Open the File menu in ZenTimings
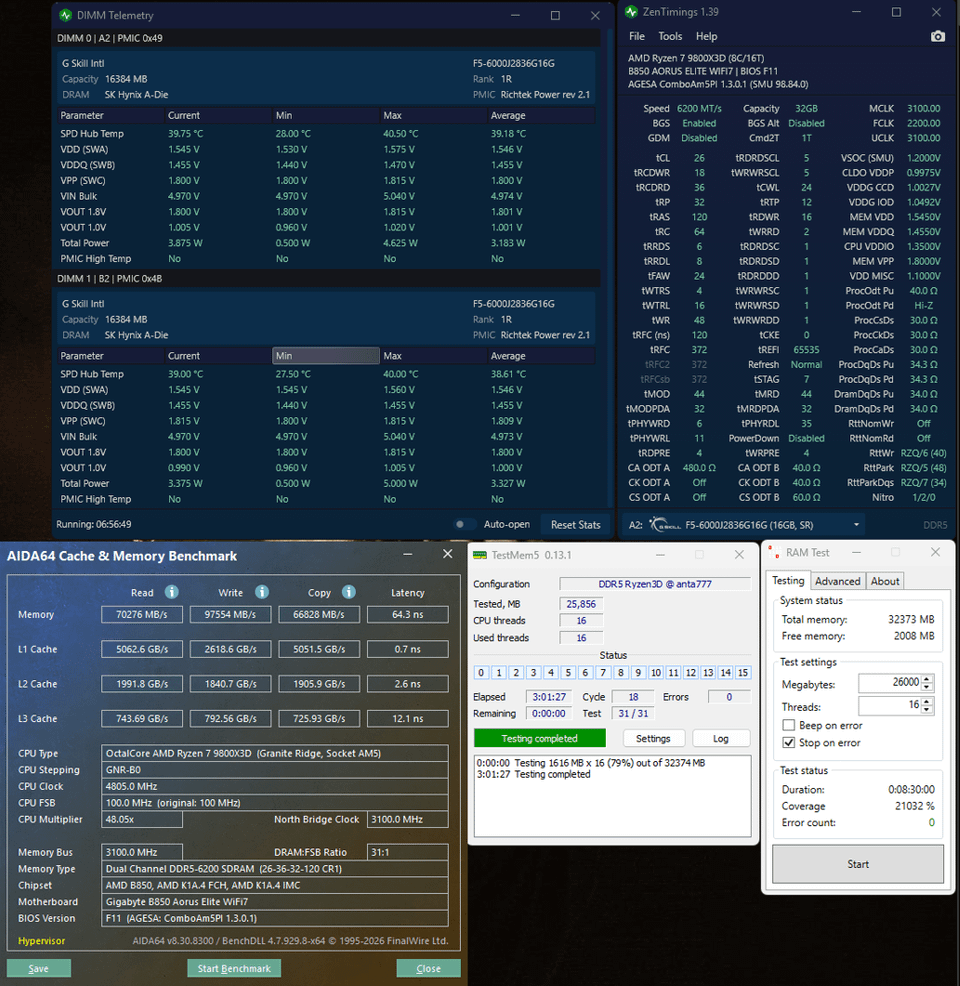 [x=637, y=36]
